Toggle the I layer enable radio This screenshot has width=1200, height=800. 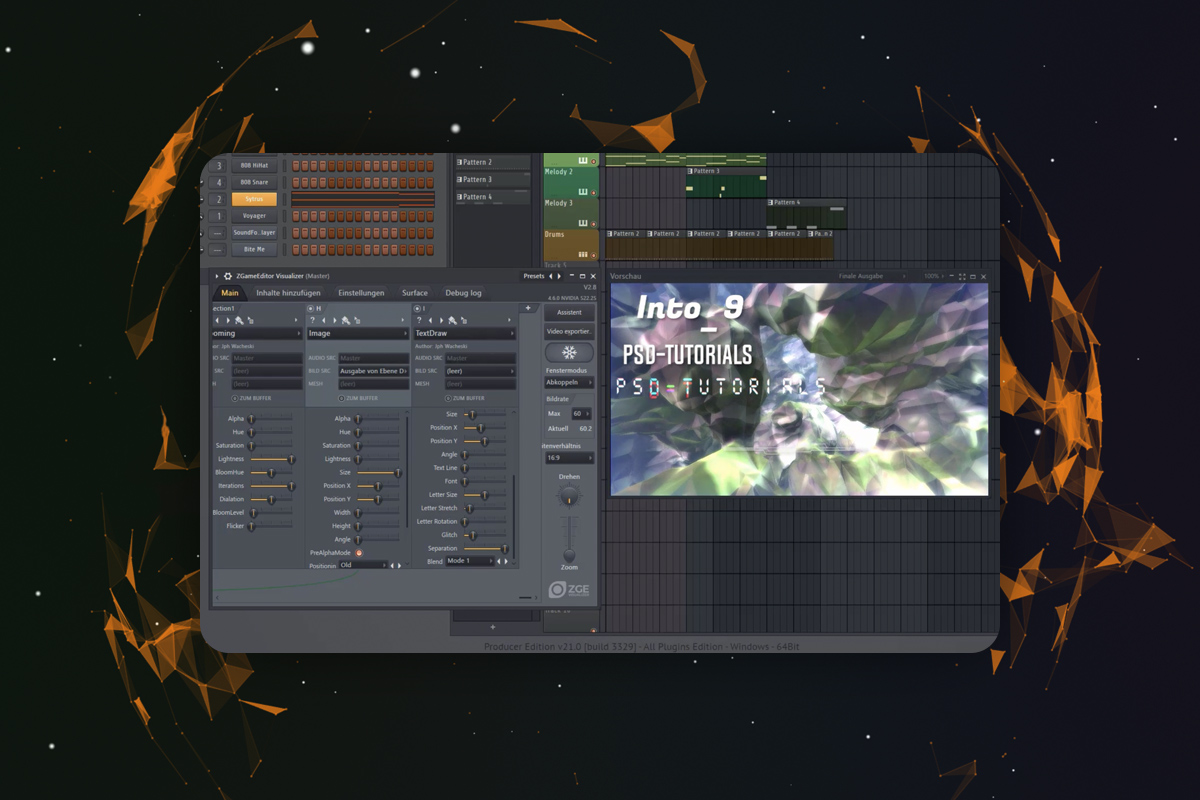[x=417, y=308]
